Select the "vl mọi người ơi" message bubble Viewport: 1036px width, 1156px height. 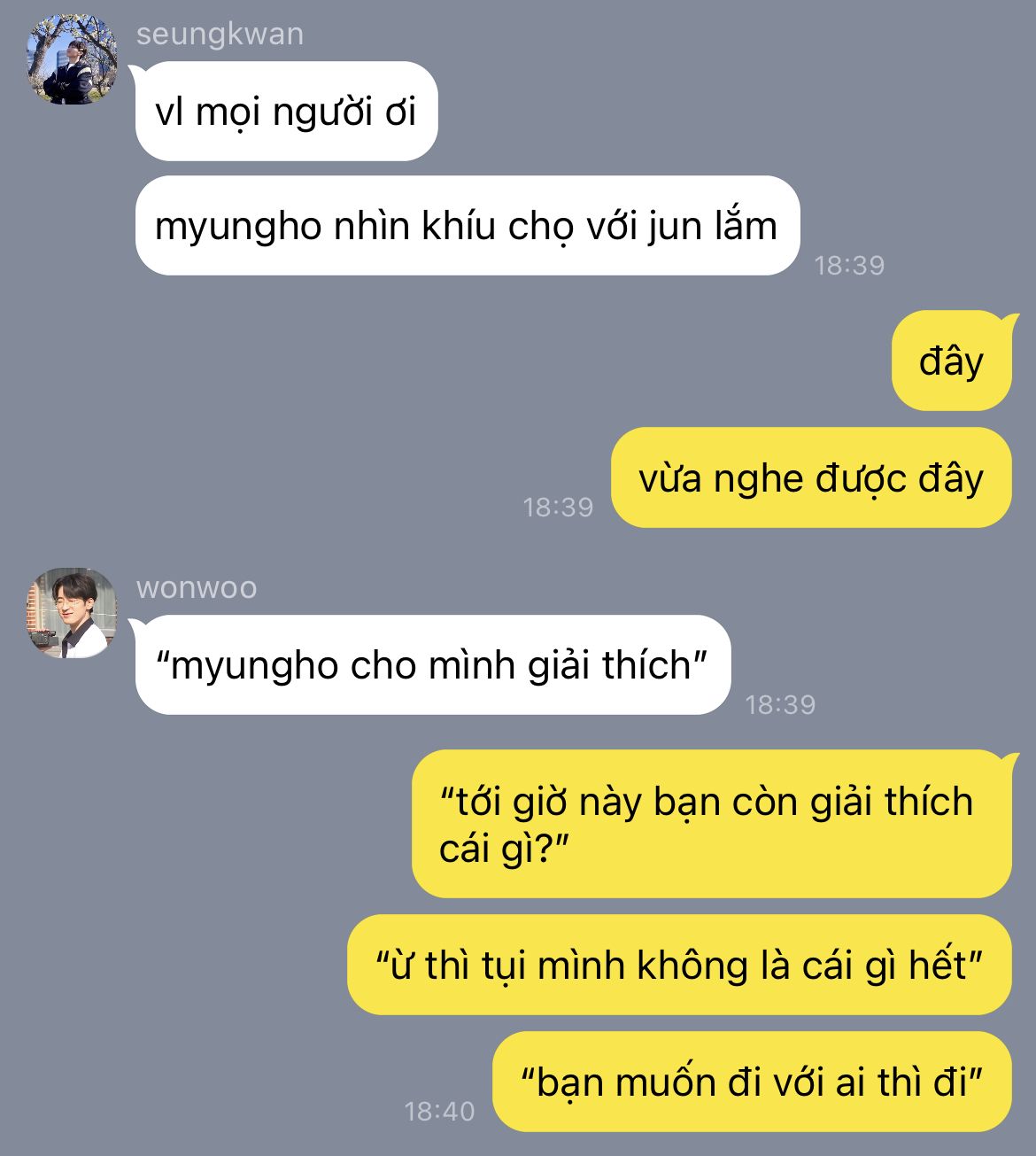tap(285, 112)
